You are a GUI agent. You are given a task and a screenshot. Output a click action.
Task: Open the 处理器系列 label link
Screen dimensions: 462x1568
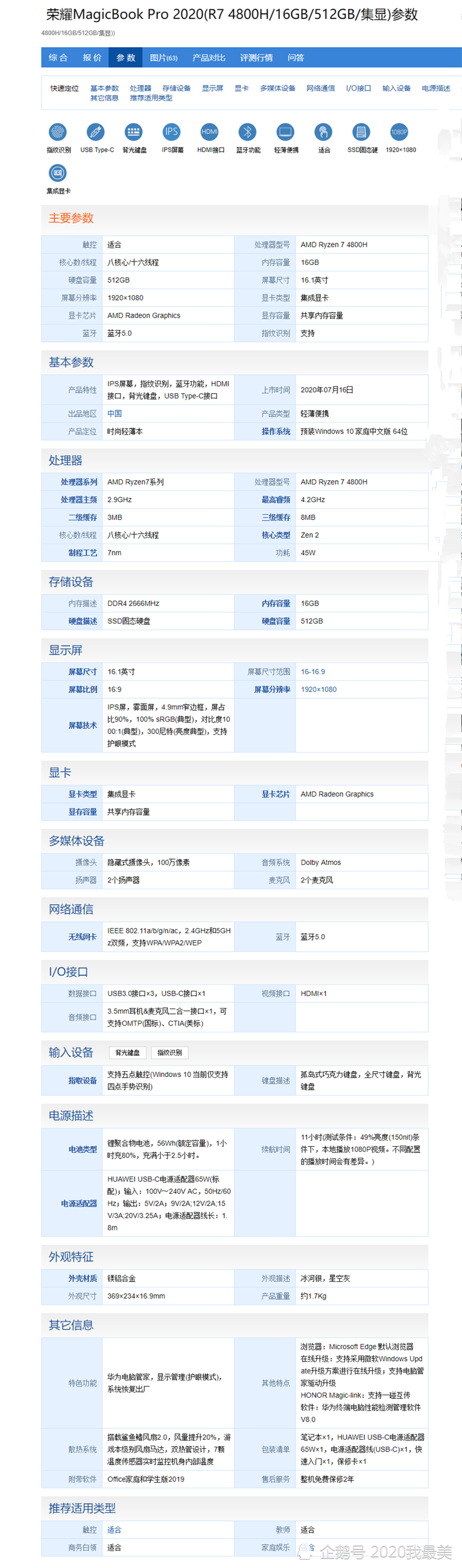pyautogui.click(x=78, y=482)
